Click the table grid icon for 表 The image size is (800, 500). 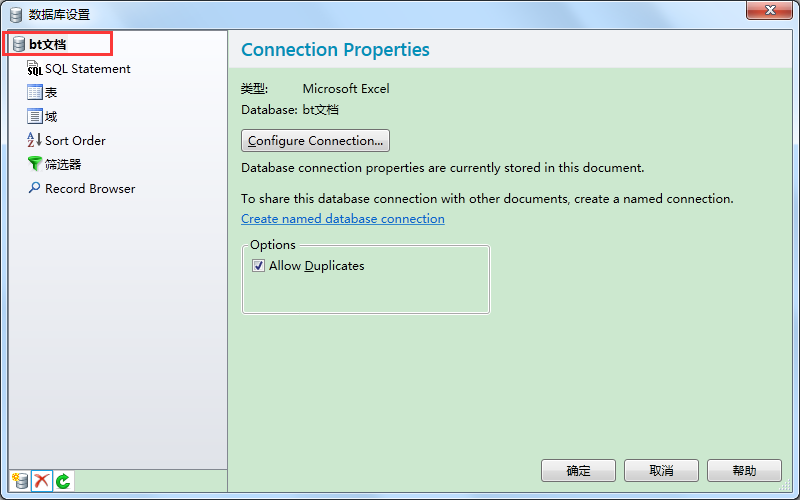[x=35, y=93]
